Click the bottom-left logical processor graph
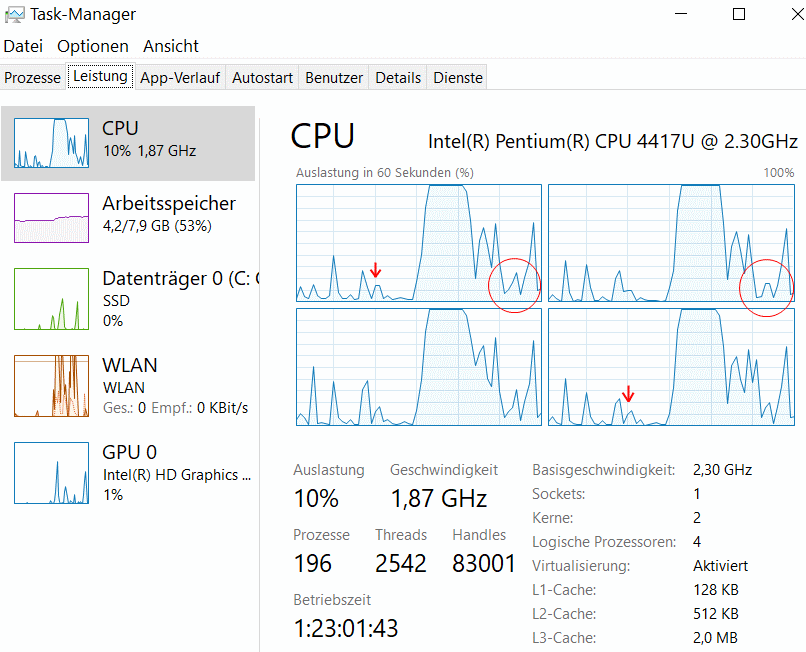 [x=419, y=367]
